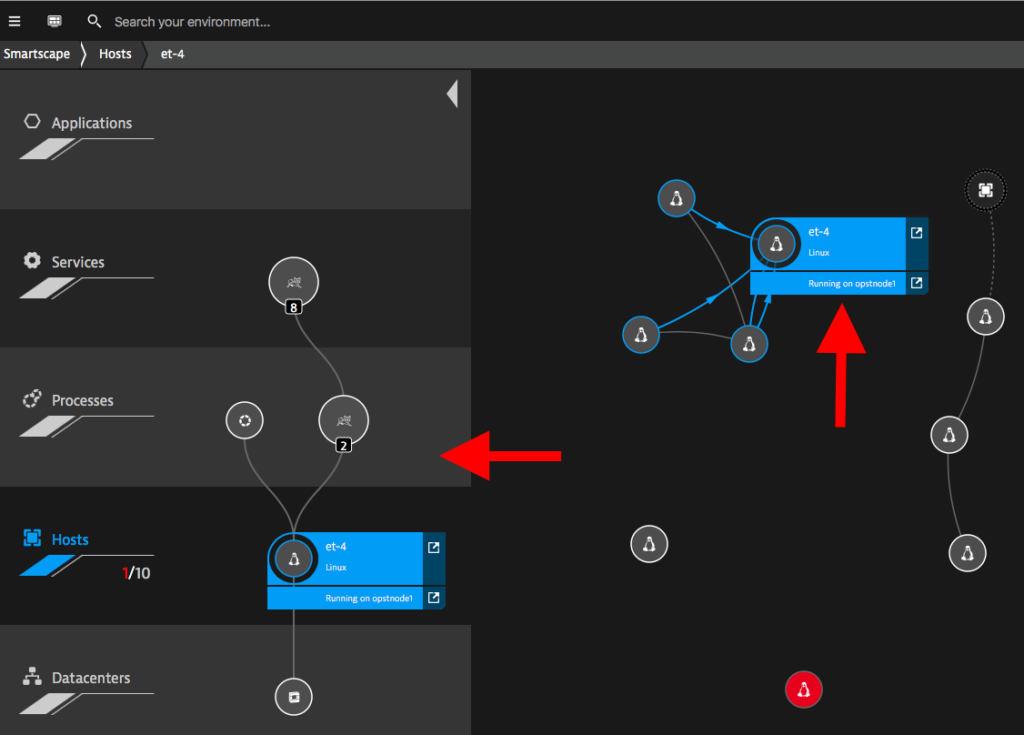Click the blue Hosts layer icon
The image size is (1024, 735).
32,538
